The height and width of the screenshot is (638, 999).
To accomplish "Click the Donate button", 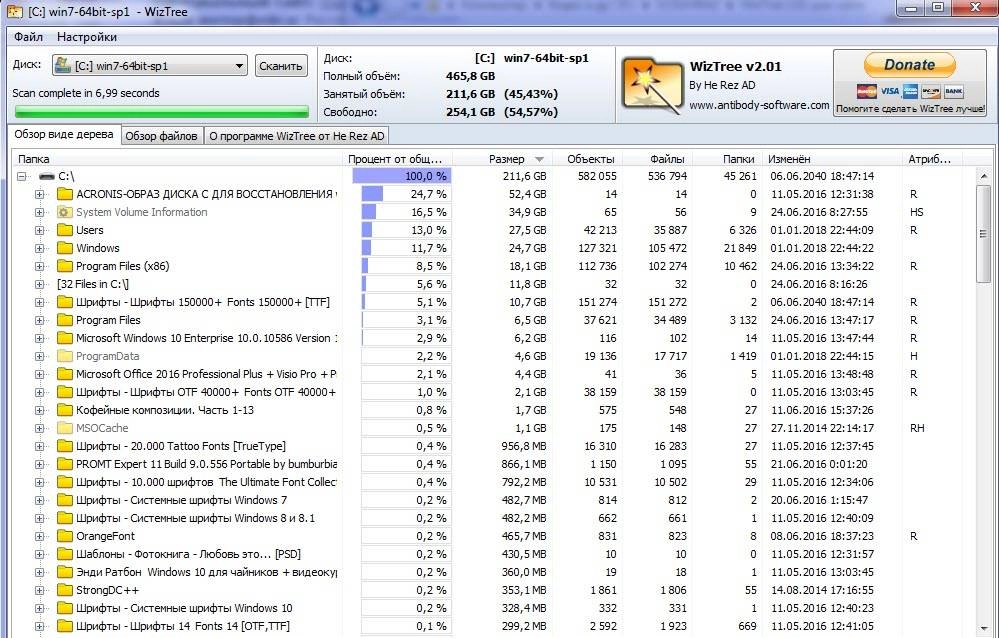I will (909, 65).
